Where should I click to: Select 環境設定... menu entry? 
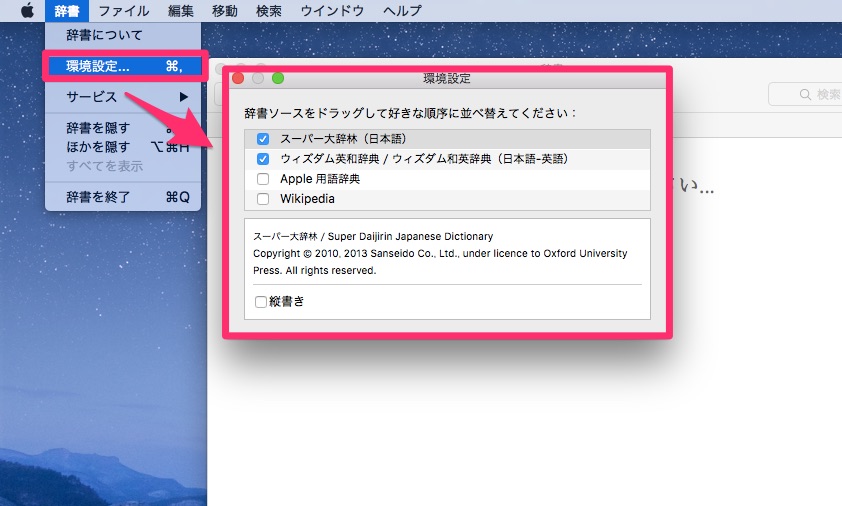point(125,66)
